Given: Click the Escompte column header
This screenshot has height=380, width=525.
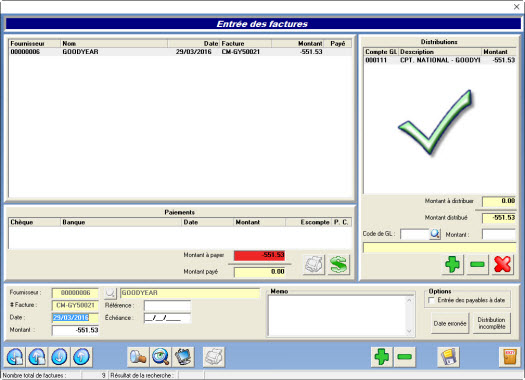Looking at the screenshot, I should pos(308,222).
